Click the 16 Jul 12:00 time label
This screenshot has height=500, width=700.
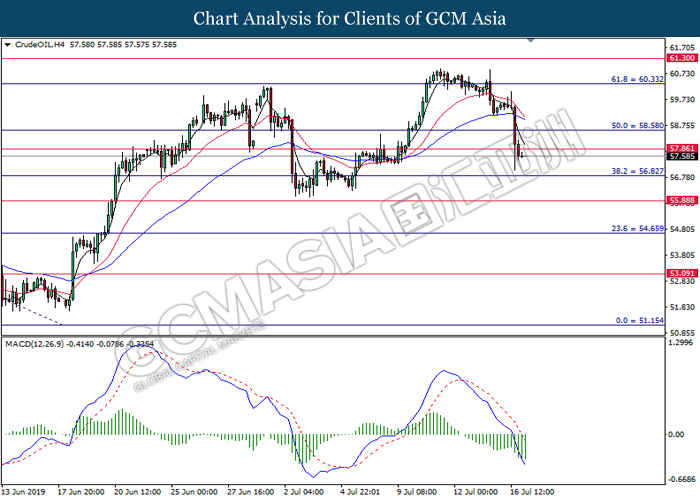(532, 492)
